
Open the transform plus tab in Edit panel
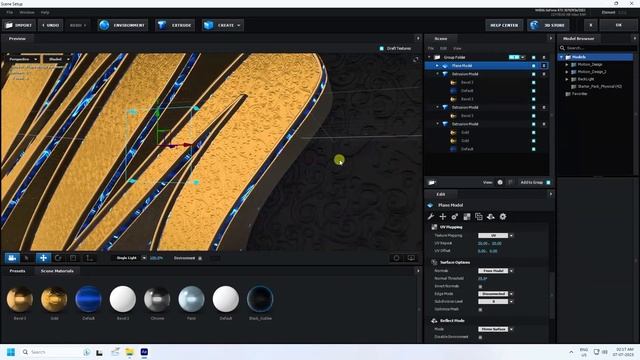(442, 217)
